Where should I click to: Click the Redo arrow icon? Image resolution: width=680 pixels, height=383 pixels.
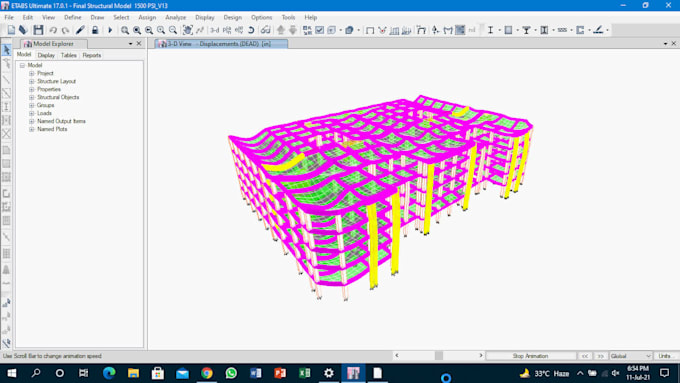pyautogui.click(x=65, y=30)
